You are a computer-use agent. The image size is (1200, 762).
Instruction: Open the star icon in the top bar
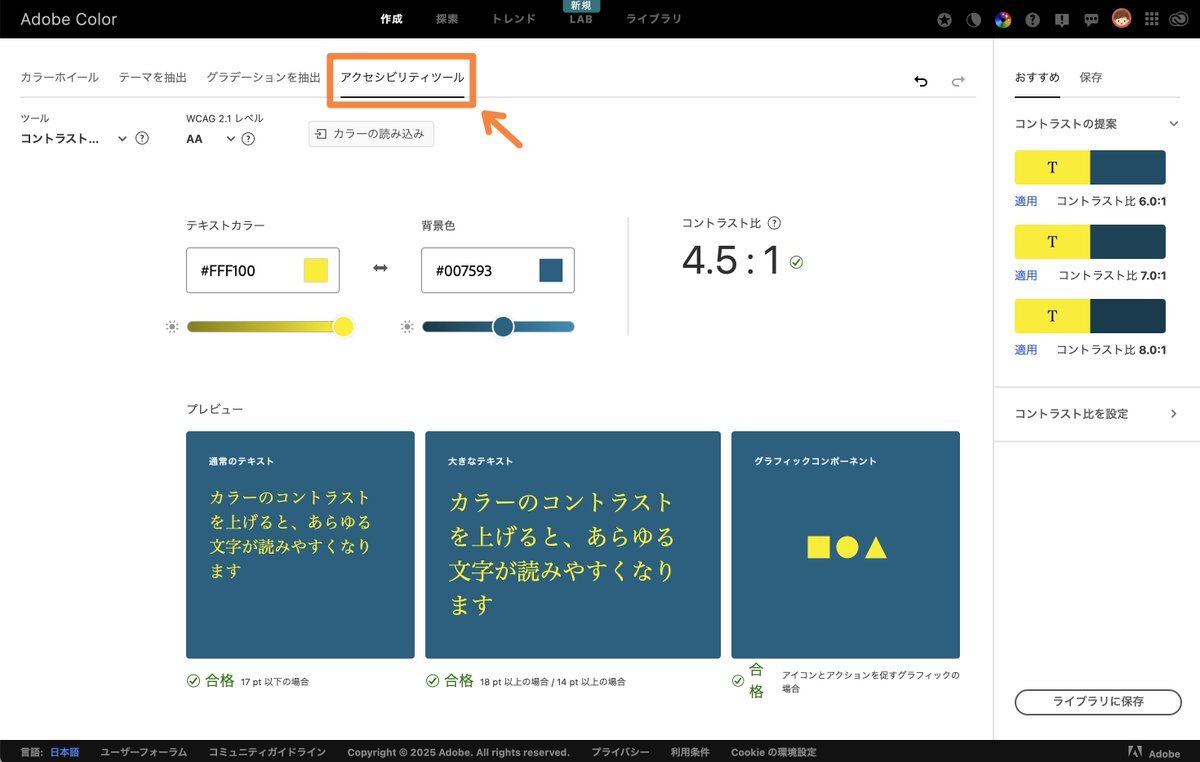click(x=945, y=19)
